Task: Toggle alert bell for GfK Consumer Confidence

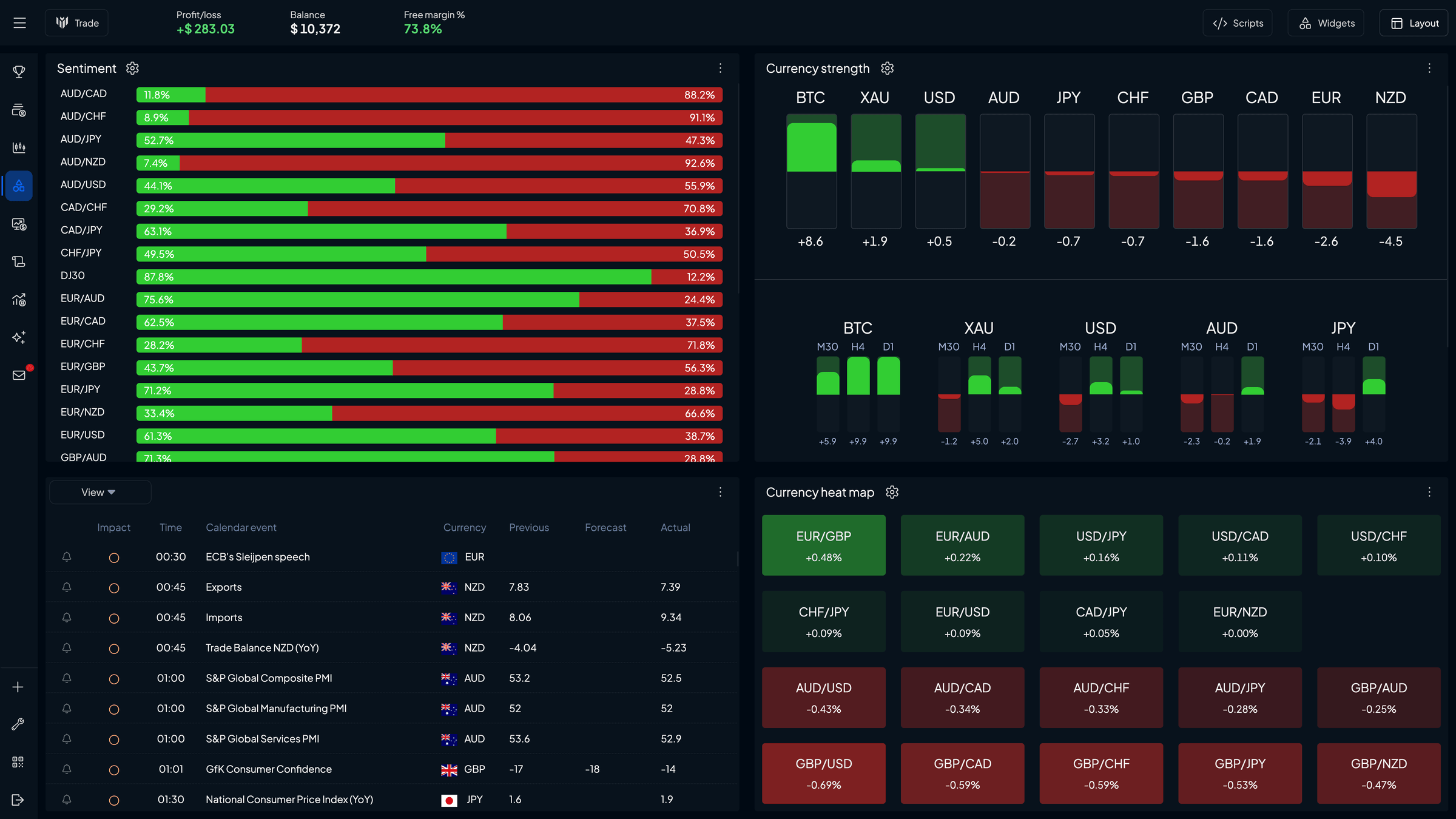Action: tap(67, 769)
